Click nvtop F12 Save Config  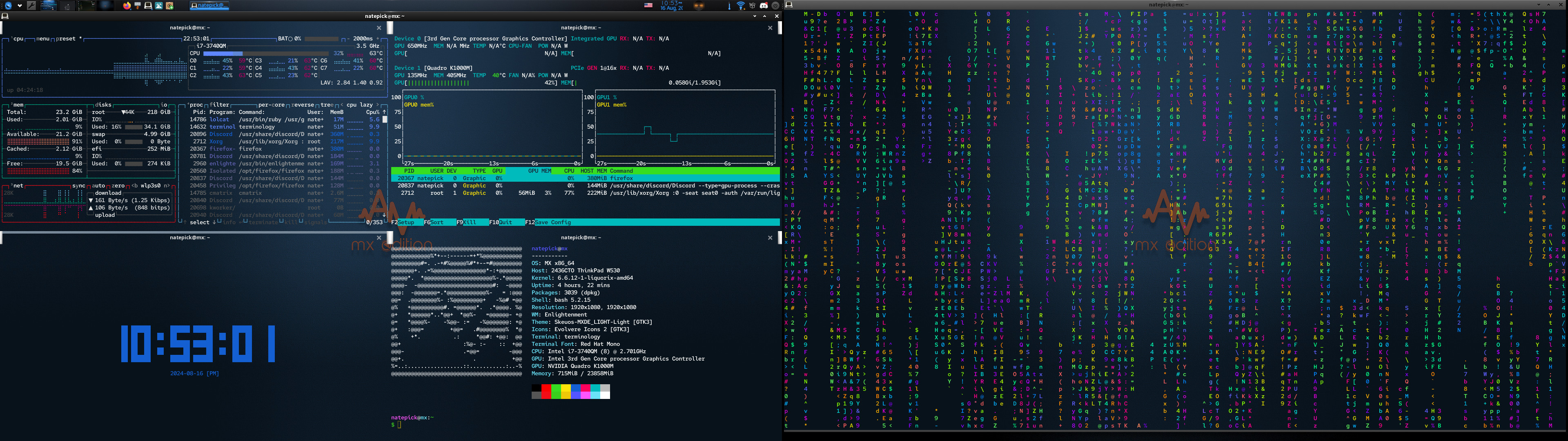548,222
